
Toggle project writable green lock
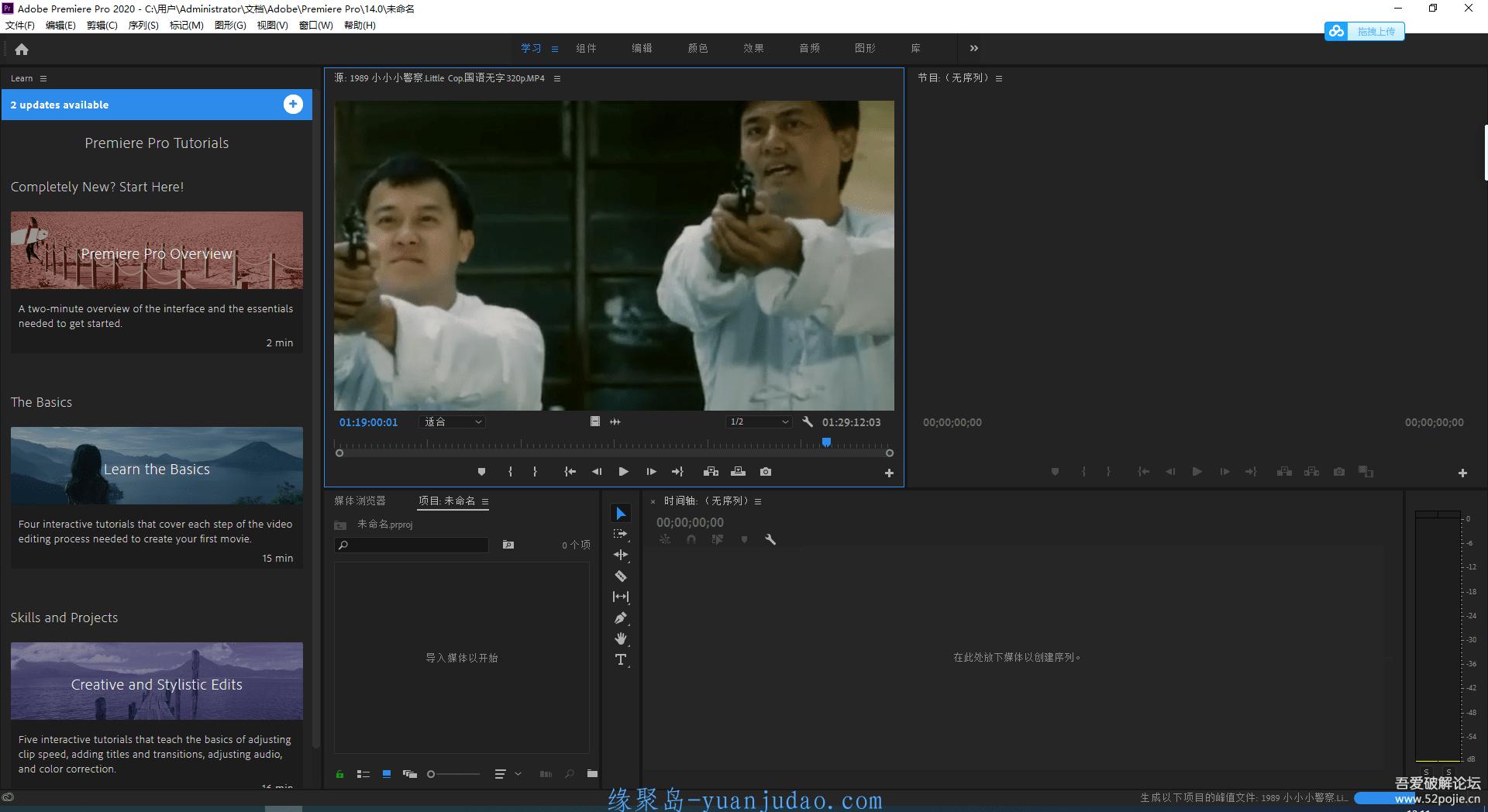point(339,774)
